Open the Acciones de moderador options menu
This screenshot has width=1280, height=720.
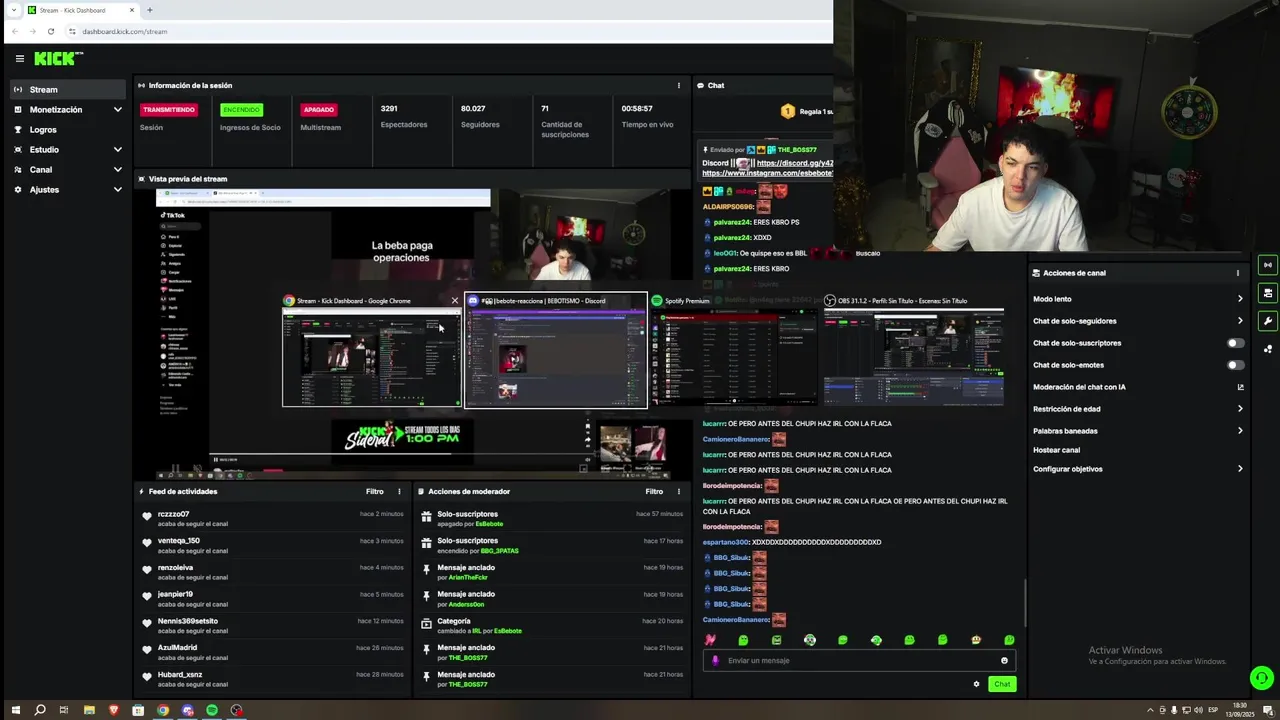[678, 492]
